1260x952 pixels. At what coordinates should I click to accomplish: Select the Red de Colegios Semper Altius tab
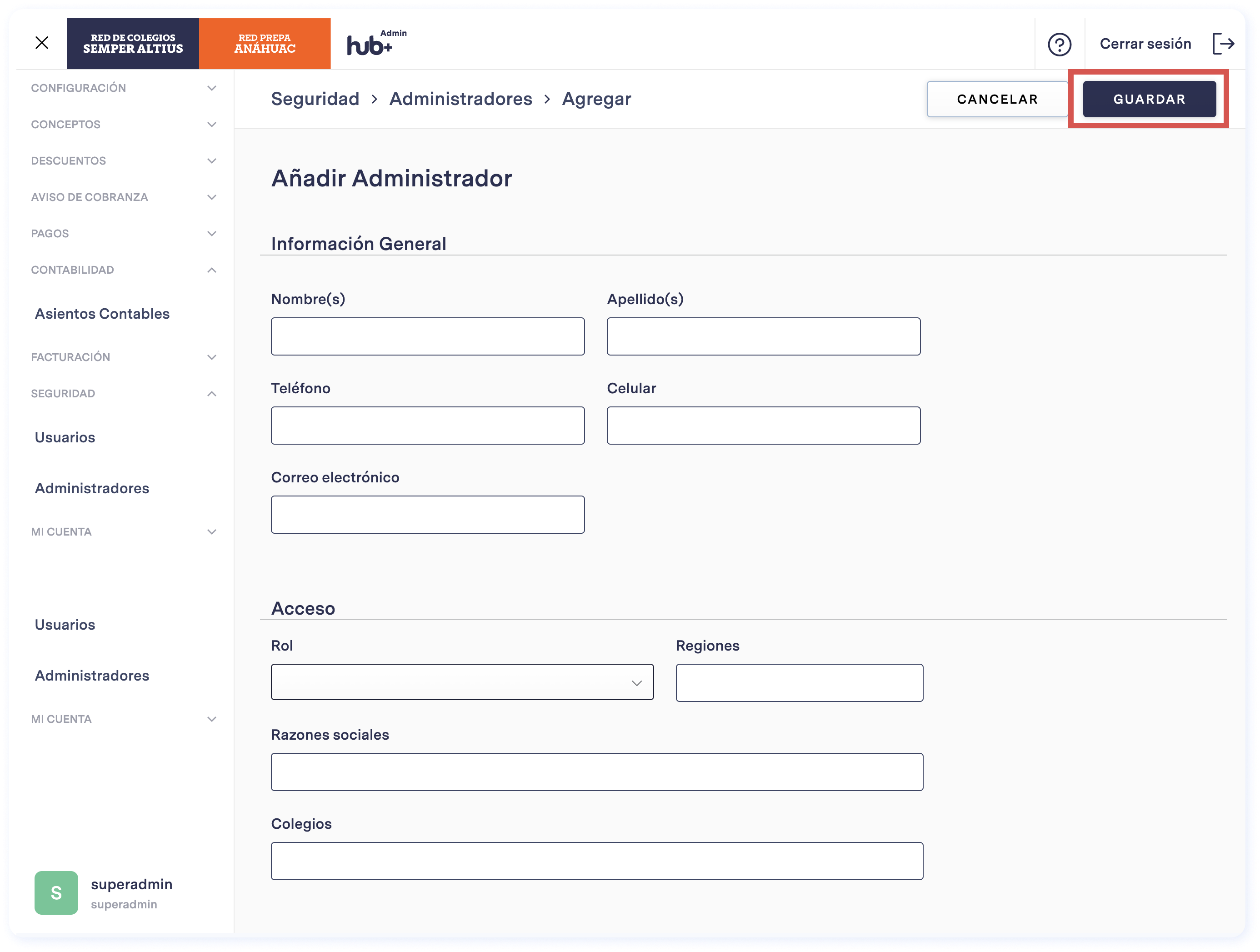133,43
